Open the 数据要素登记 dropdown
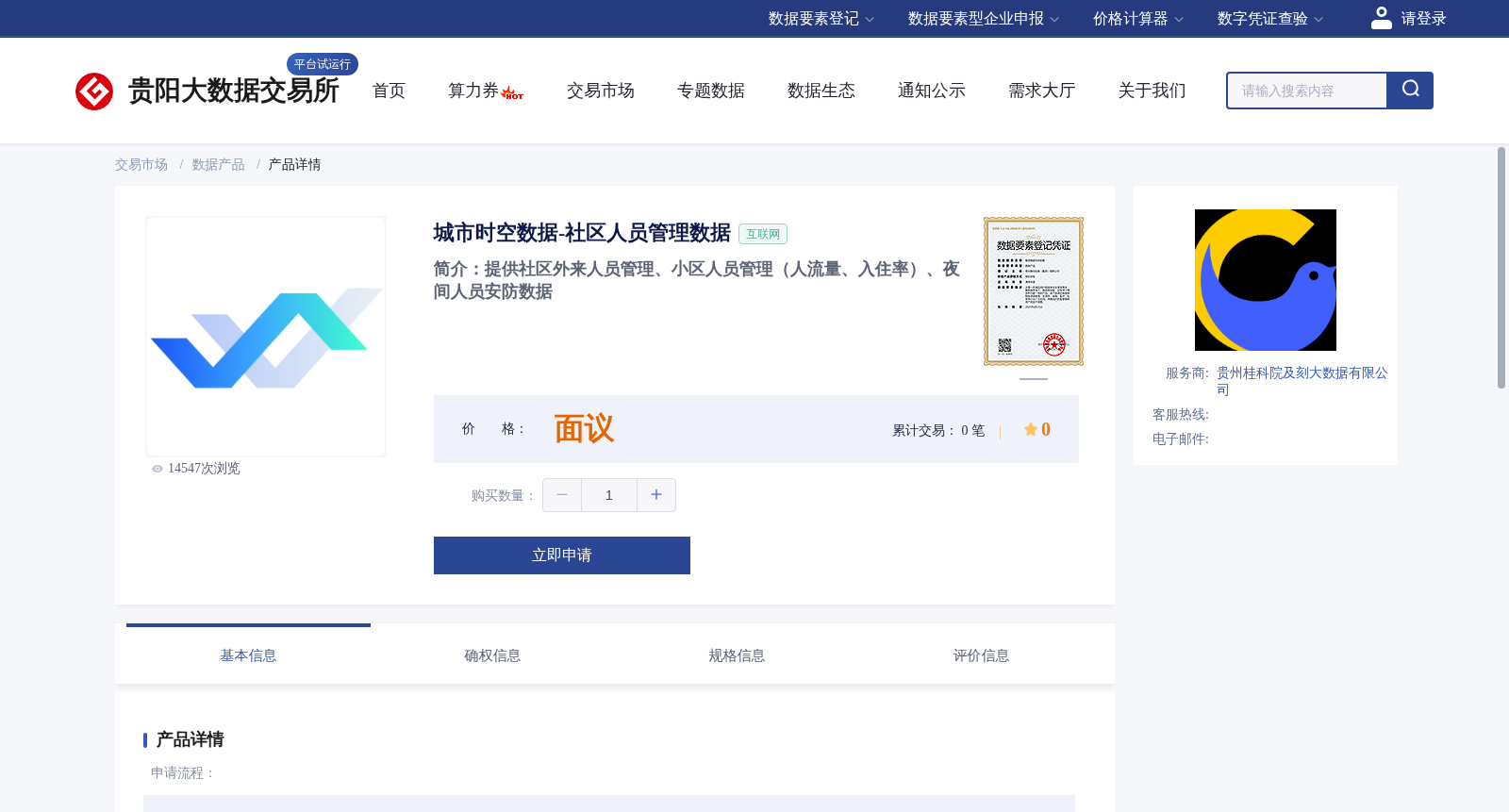The width and height of the screenshot is (1509, 812). [821, 19]
